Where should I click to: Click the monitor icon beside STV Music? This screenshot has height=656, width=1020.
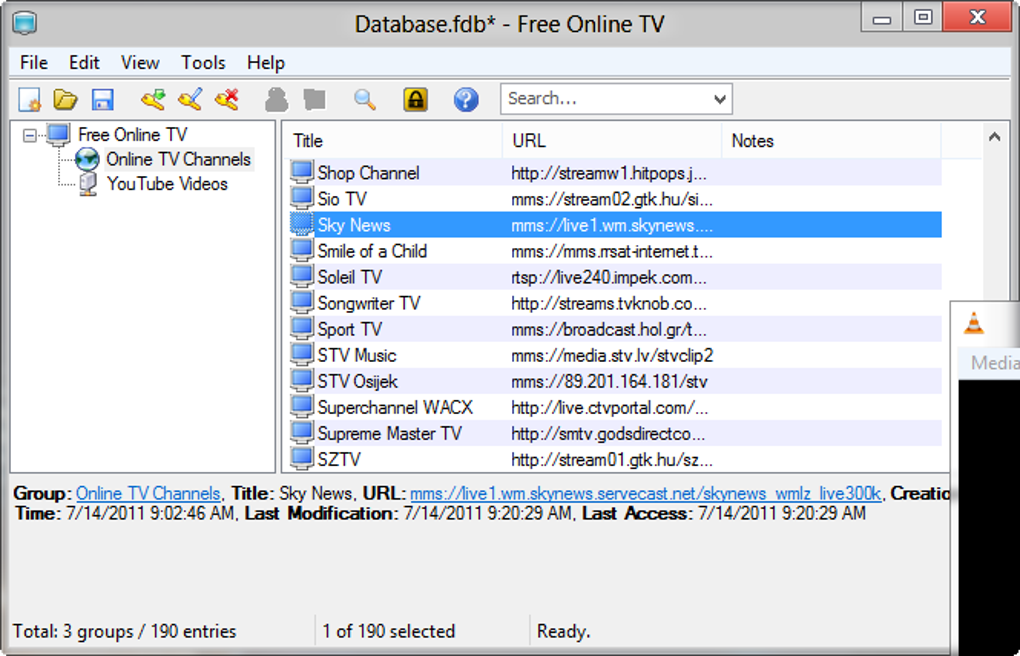(302, 355)
